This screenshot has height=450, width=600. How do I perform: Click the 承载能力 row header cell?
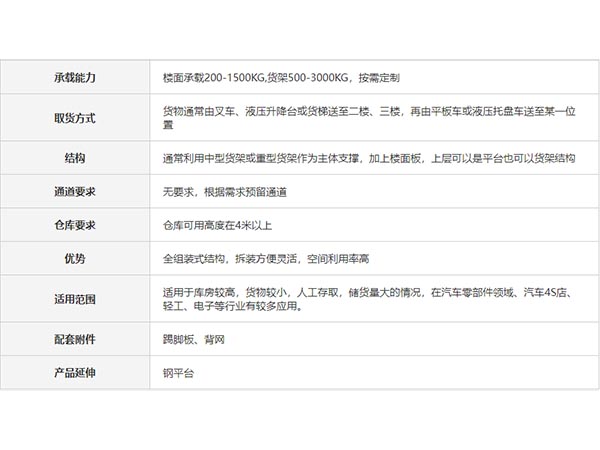(x=75, y=77)
